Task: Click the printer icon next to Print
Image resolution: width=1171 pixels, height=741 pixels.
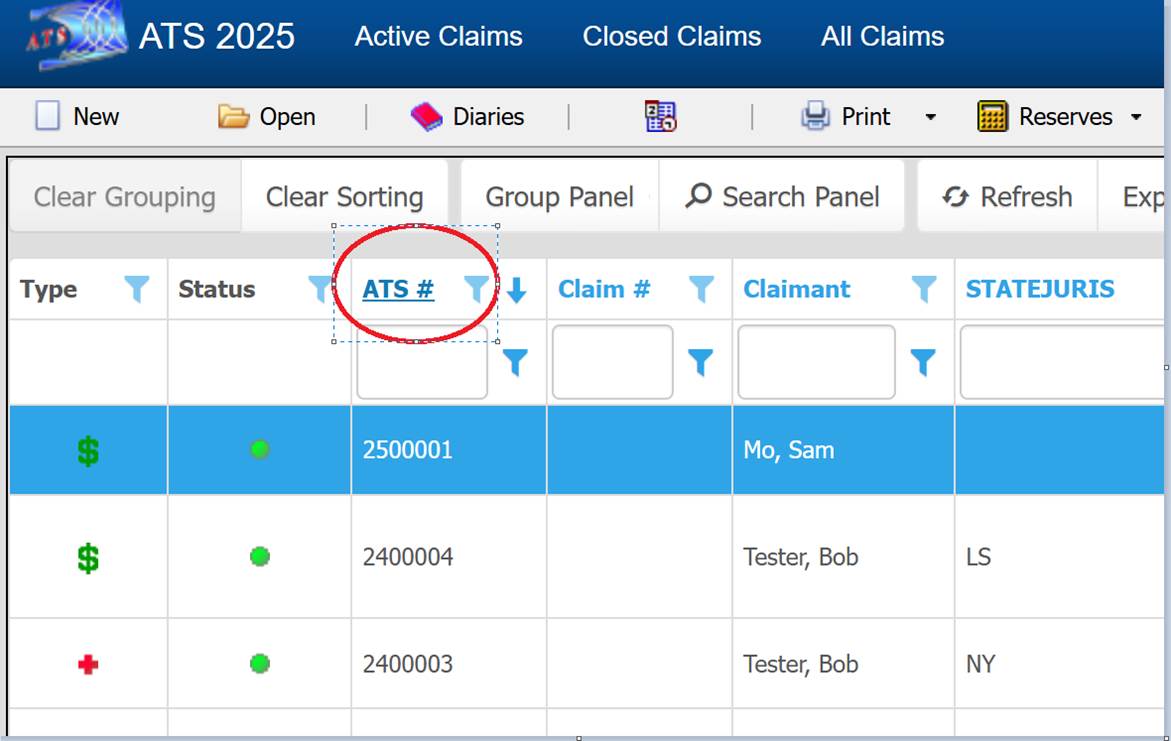Action: click(x=815, y=116)
